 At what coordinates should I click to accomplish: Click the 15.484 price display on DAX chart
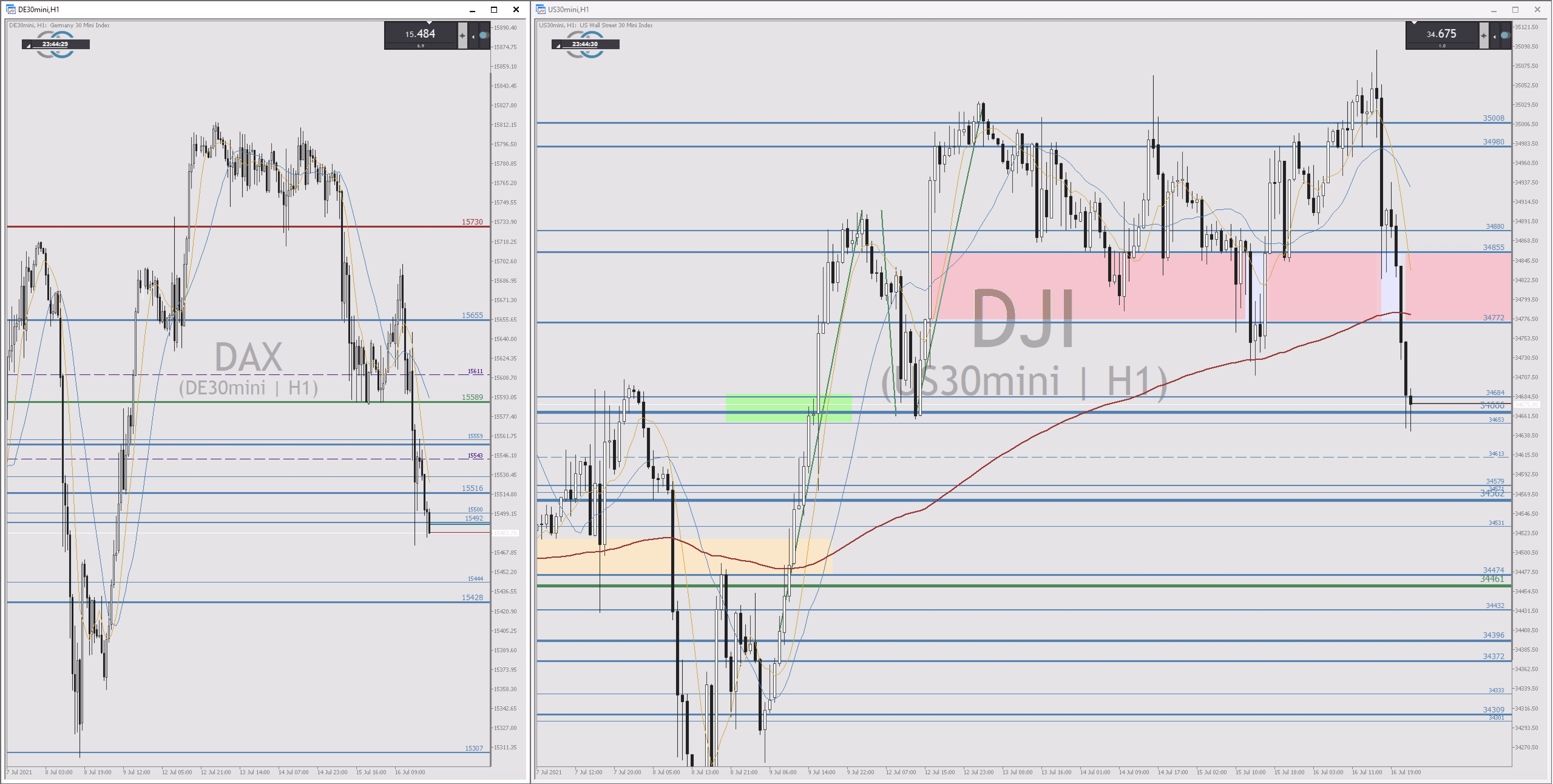coord(420,34)
